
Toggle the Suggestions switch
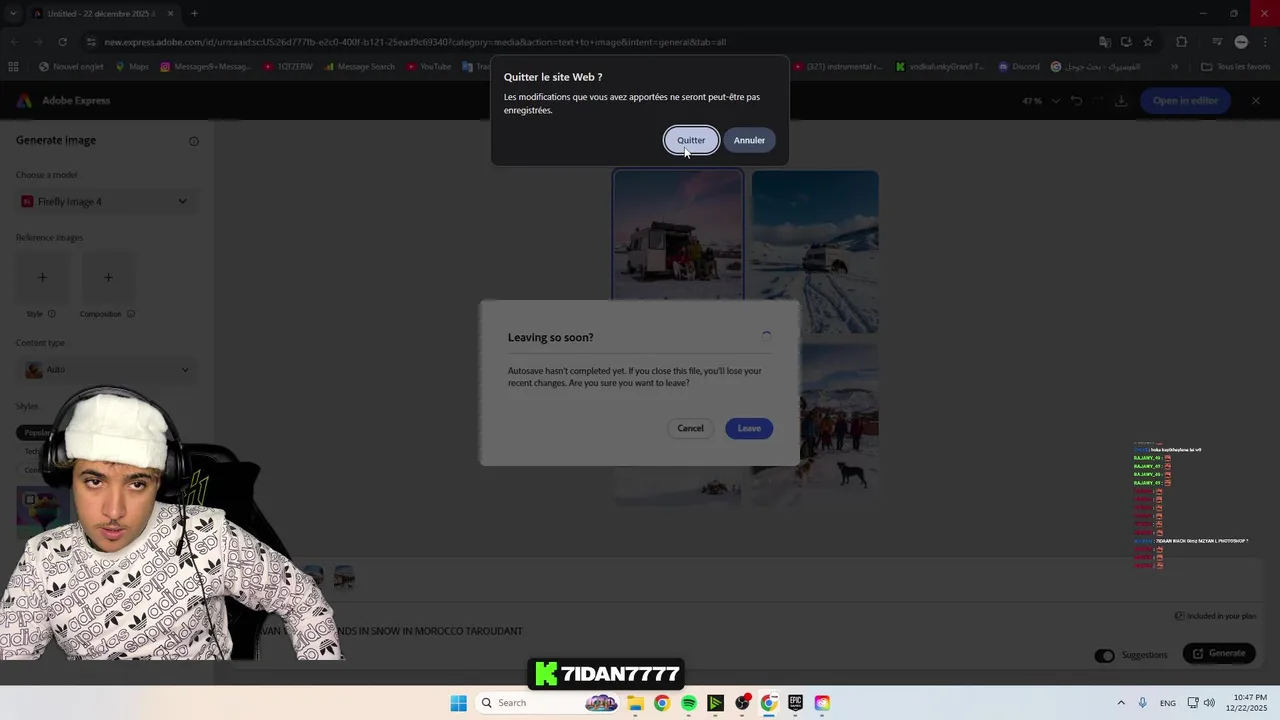click(x=1104, y=655)
